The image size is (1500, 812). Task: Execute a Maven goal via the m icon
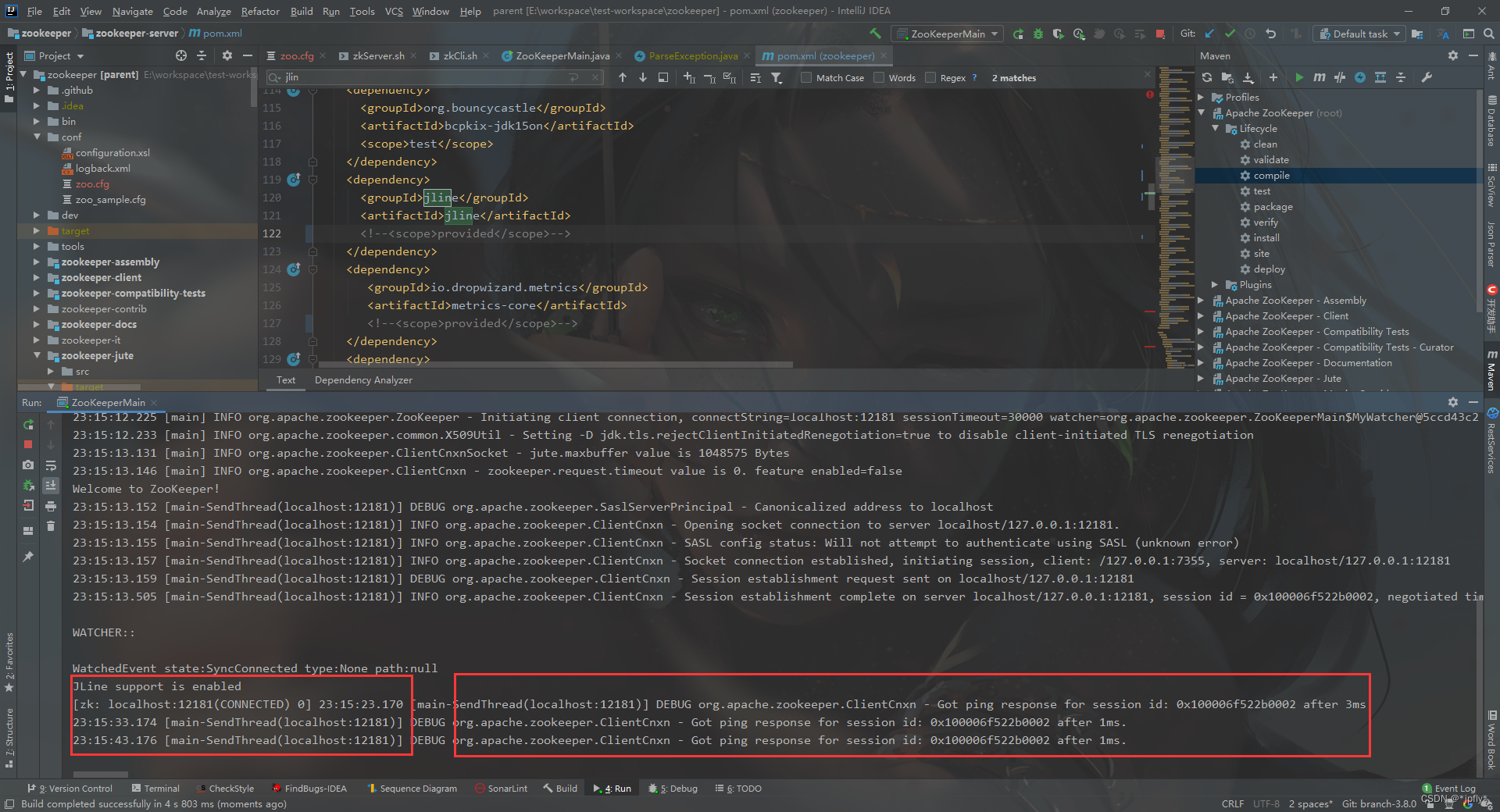pos(1320,77)
